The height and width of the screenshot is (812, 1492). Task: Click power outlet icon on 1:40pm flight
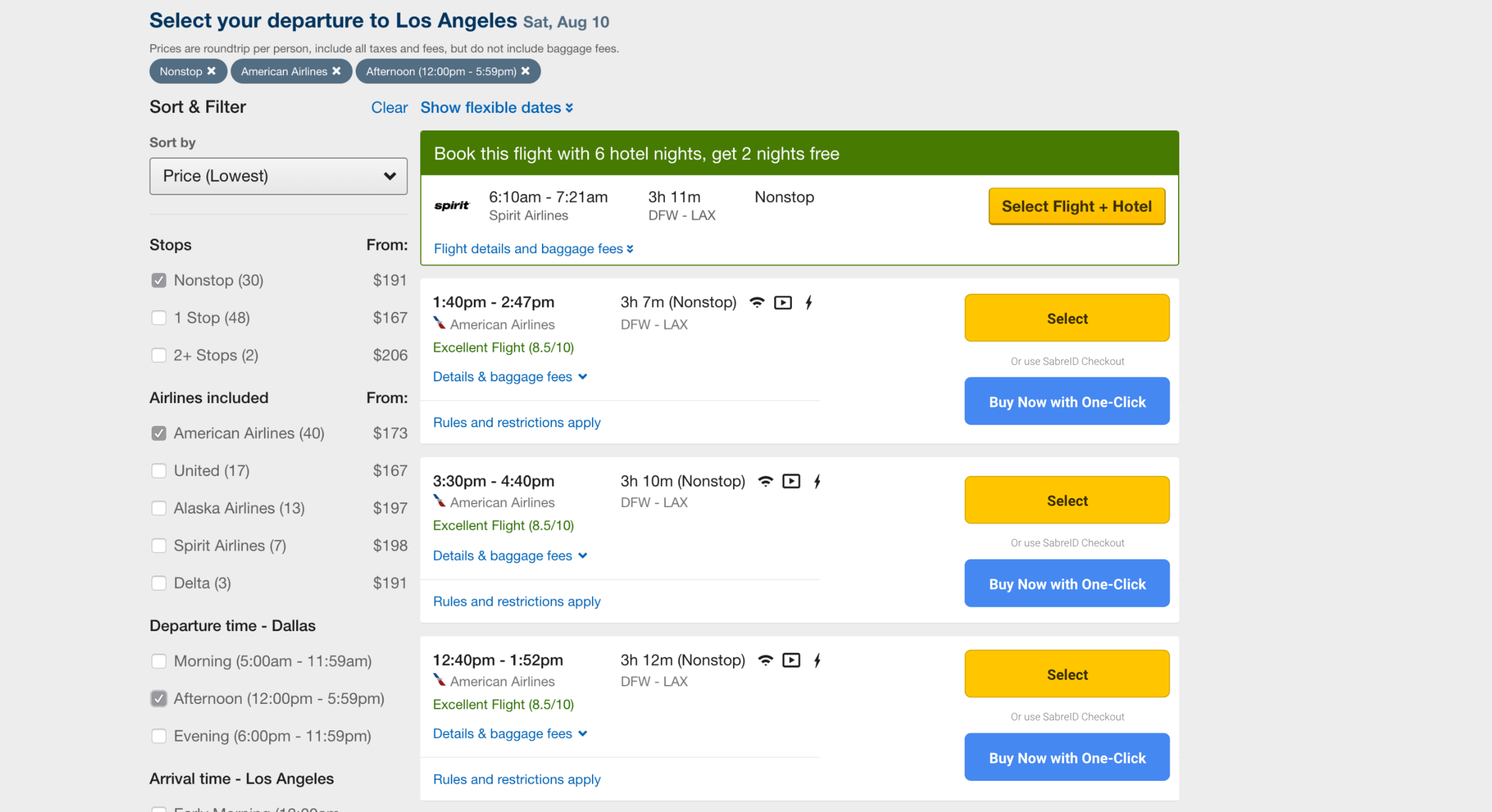pyautogui.click(x=809, y=302)
